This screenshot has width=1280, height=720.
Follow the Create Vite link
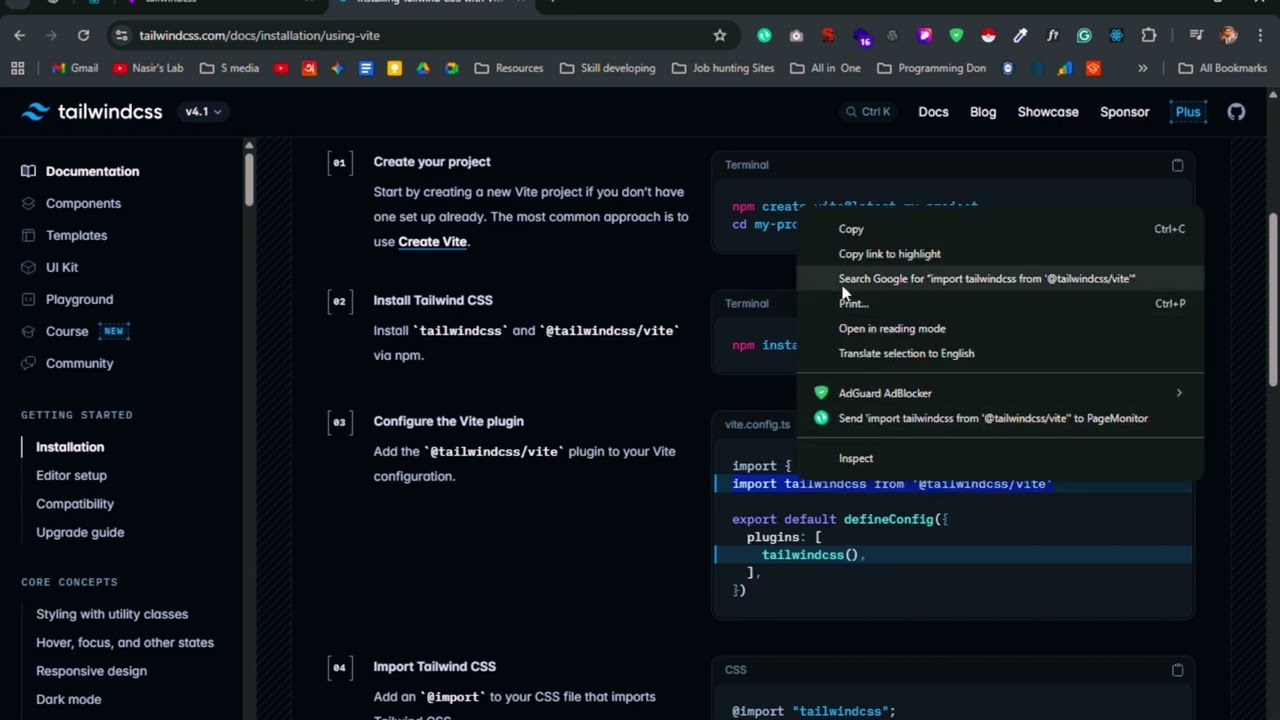432,242
